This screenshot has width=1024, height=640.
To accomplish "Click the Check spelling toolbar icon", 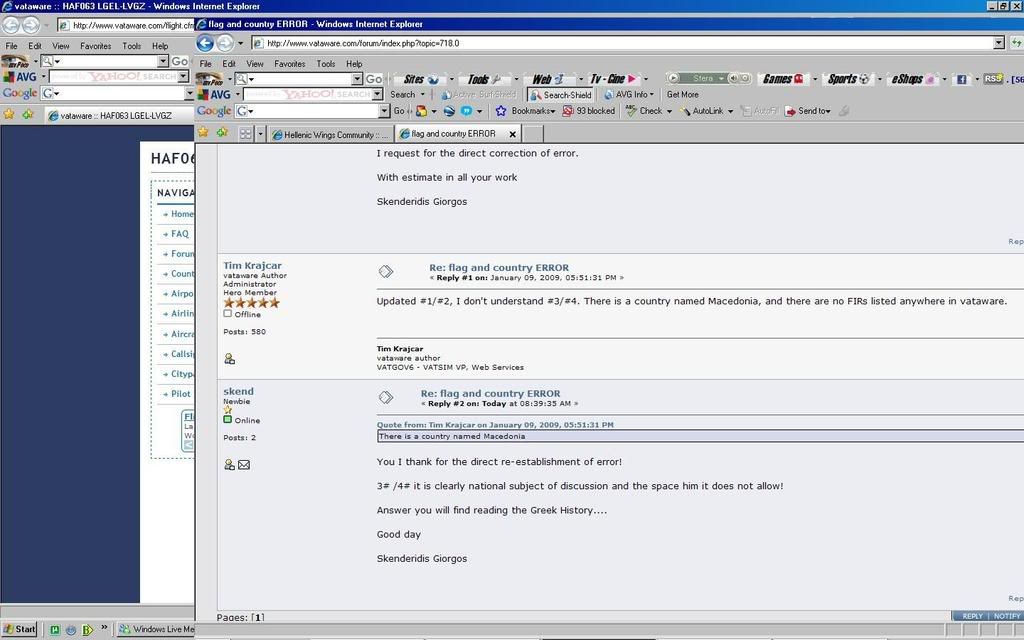I will point(645,111).
